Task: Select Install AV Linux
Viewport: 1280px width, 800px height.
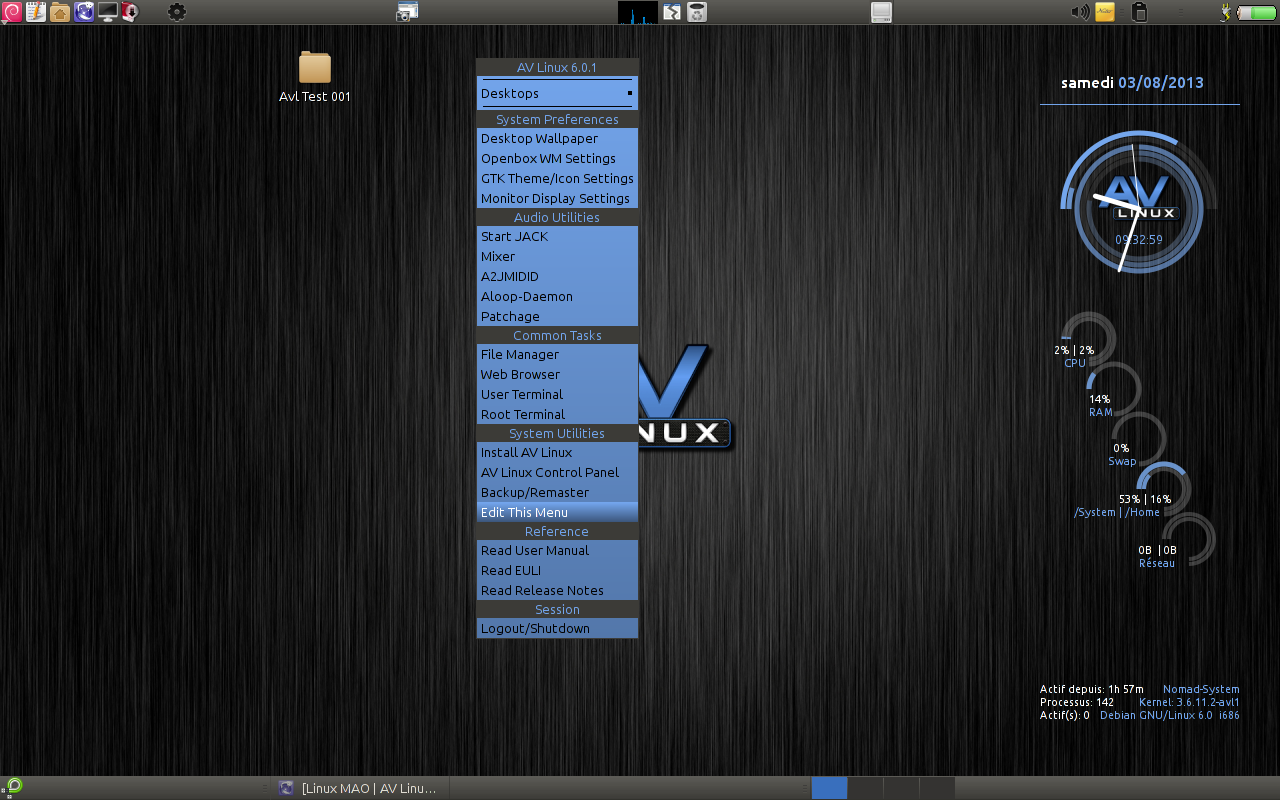Action: click(557, 453)
